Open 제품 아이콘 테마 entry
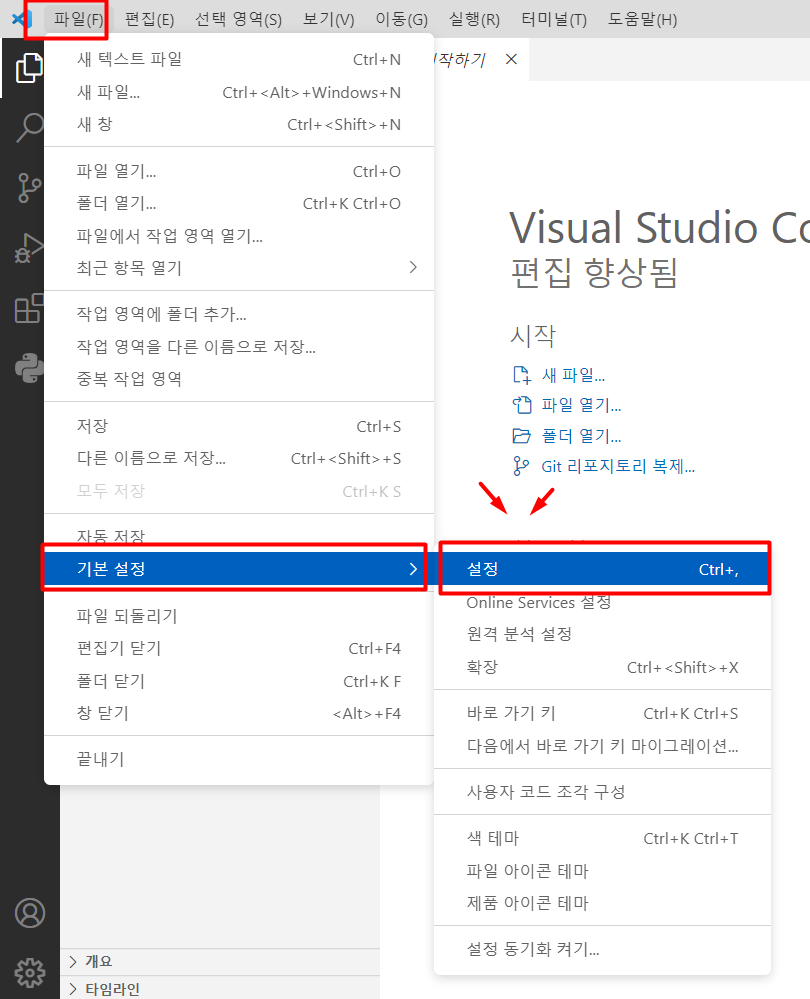Image resolution: width=810 pixels, height=999 pixels. (603, 903)
